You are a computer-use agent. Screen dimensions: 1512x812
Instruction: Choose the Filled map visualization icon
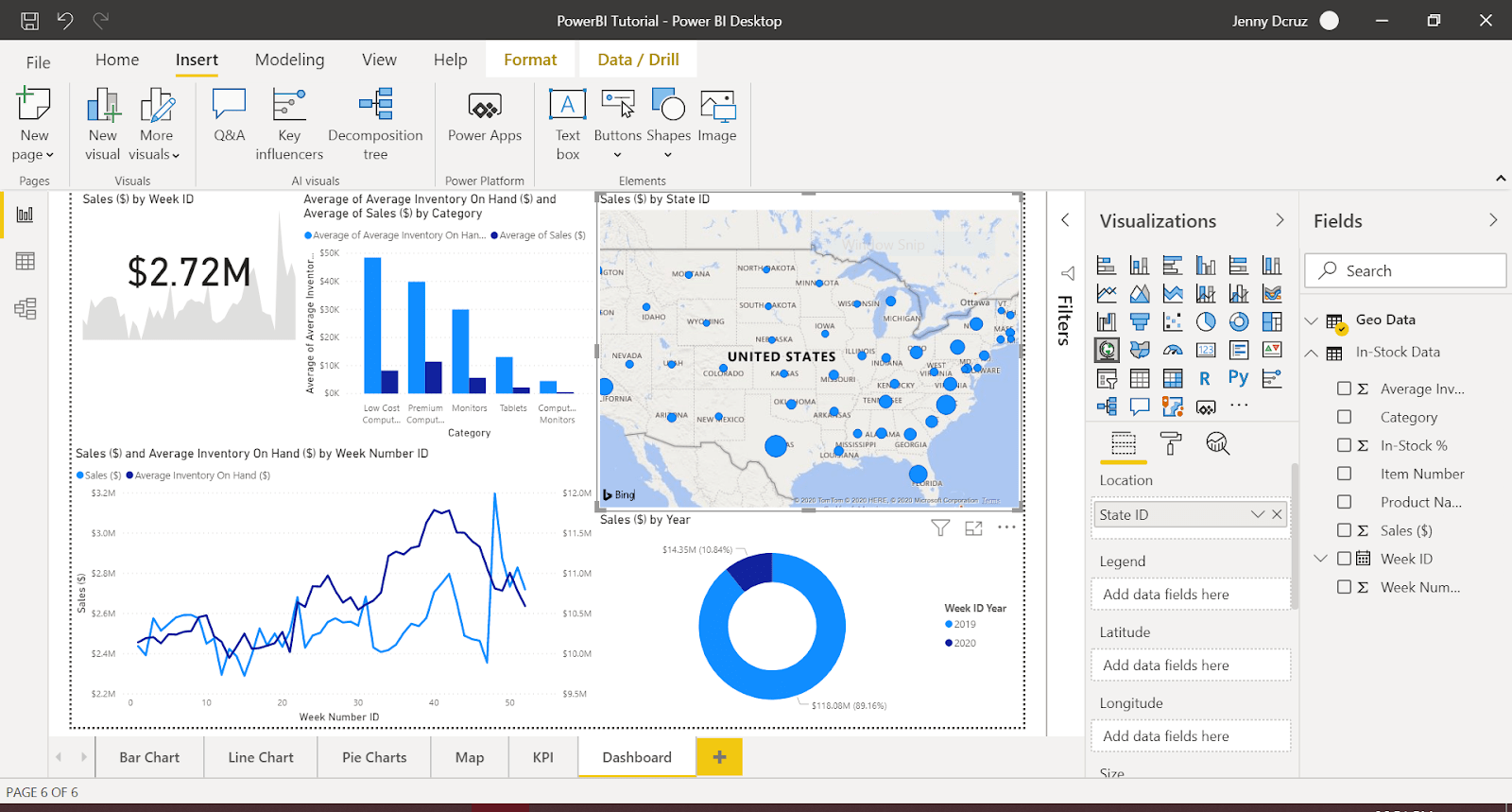[x=1140, y=351]
